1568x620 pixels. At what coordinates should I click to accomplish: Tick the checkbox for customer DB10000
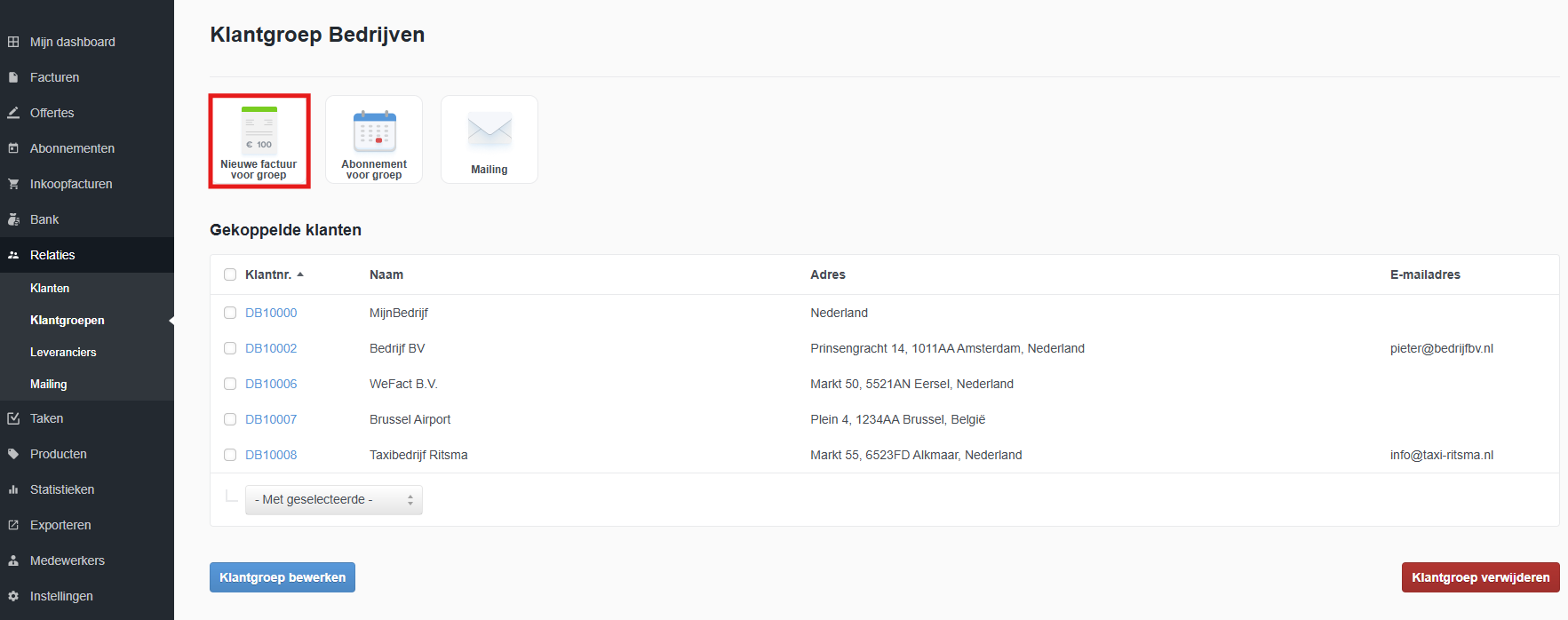coord(230,313)
